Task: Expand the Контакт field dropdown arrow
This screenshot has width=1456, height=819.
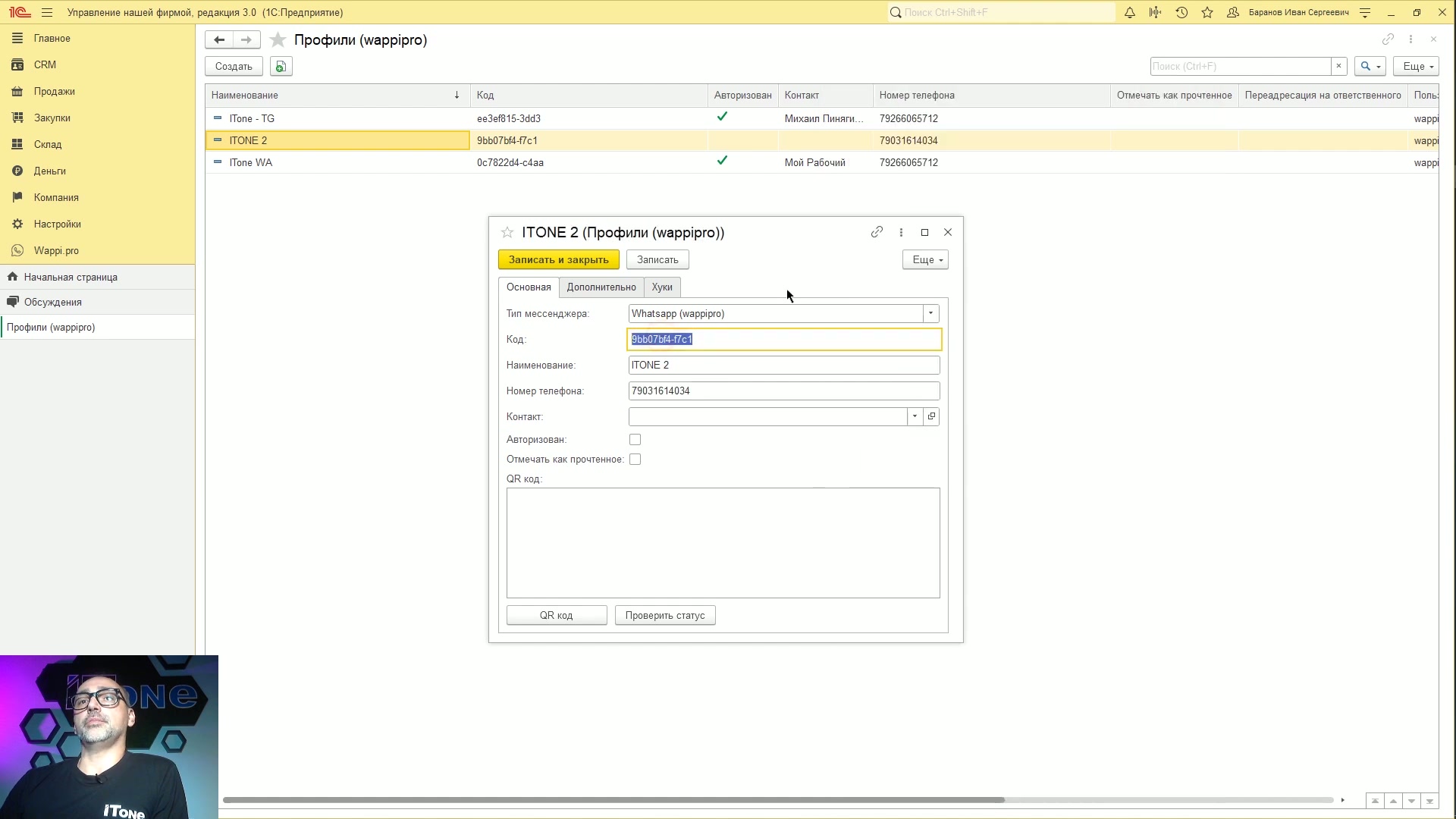Action: (x=915, y=417)
